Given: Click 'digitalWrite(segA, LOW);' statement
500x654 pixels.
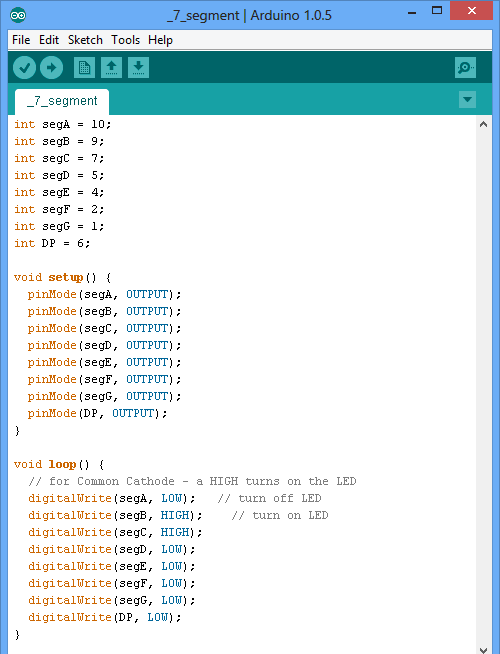Looking at the screenshot, I should click(111, 498).
